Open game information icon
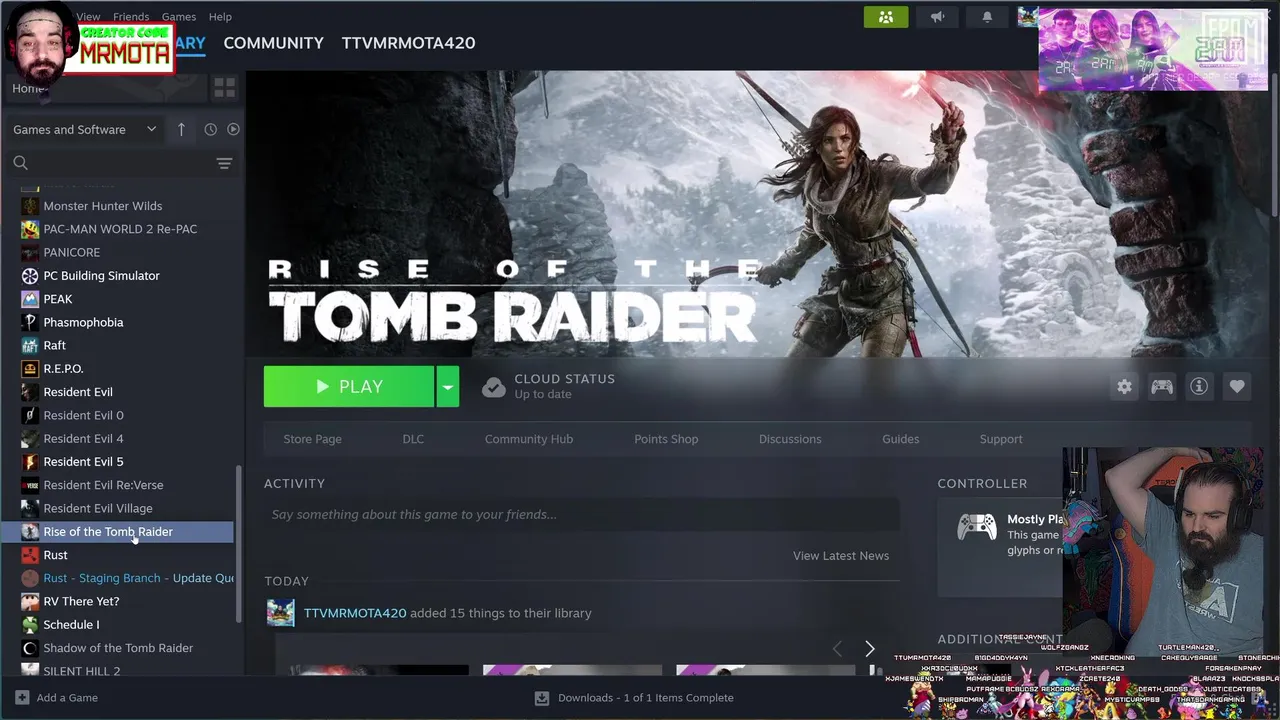The height and width of the screenshot is (720, 1280). [x=1199, y=387]
